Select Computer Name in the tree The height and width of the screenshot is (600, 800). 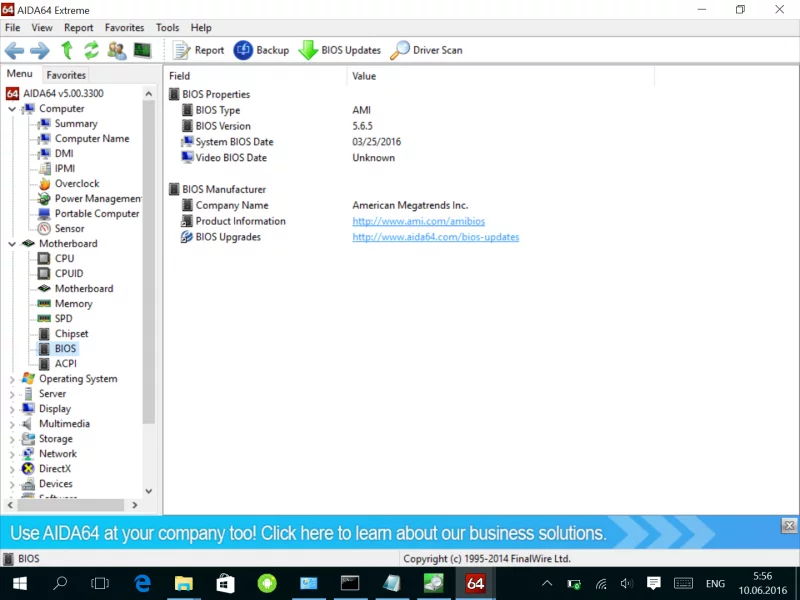coord(92,139)
